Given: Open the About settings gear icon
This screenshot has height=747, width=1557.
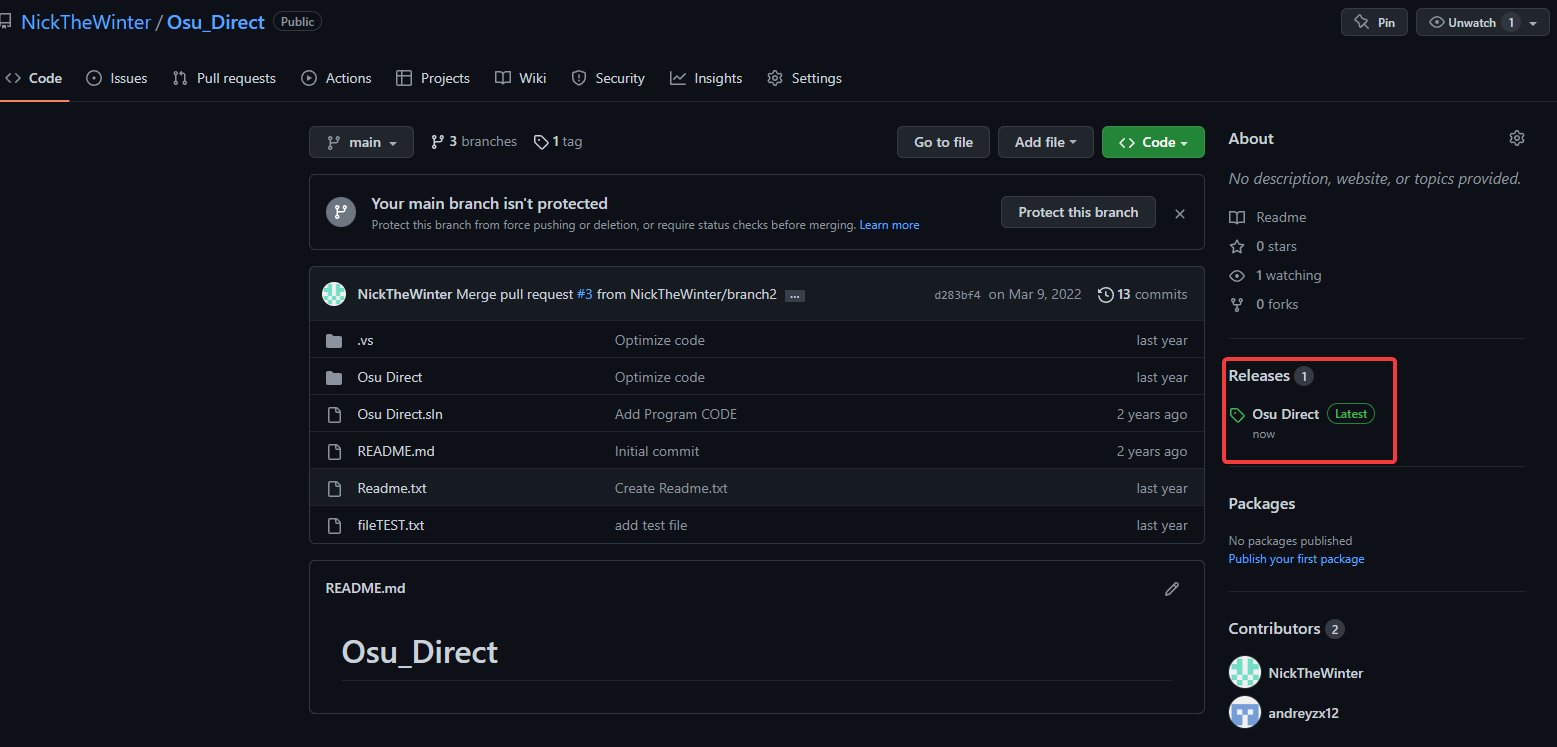Looking at the screenshot, I should 1516,138.
